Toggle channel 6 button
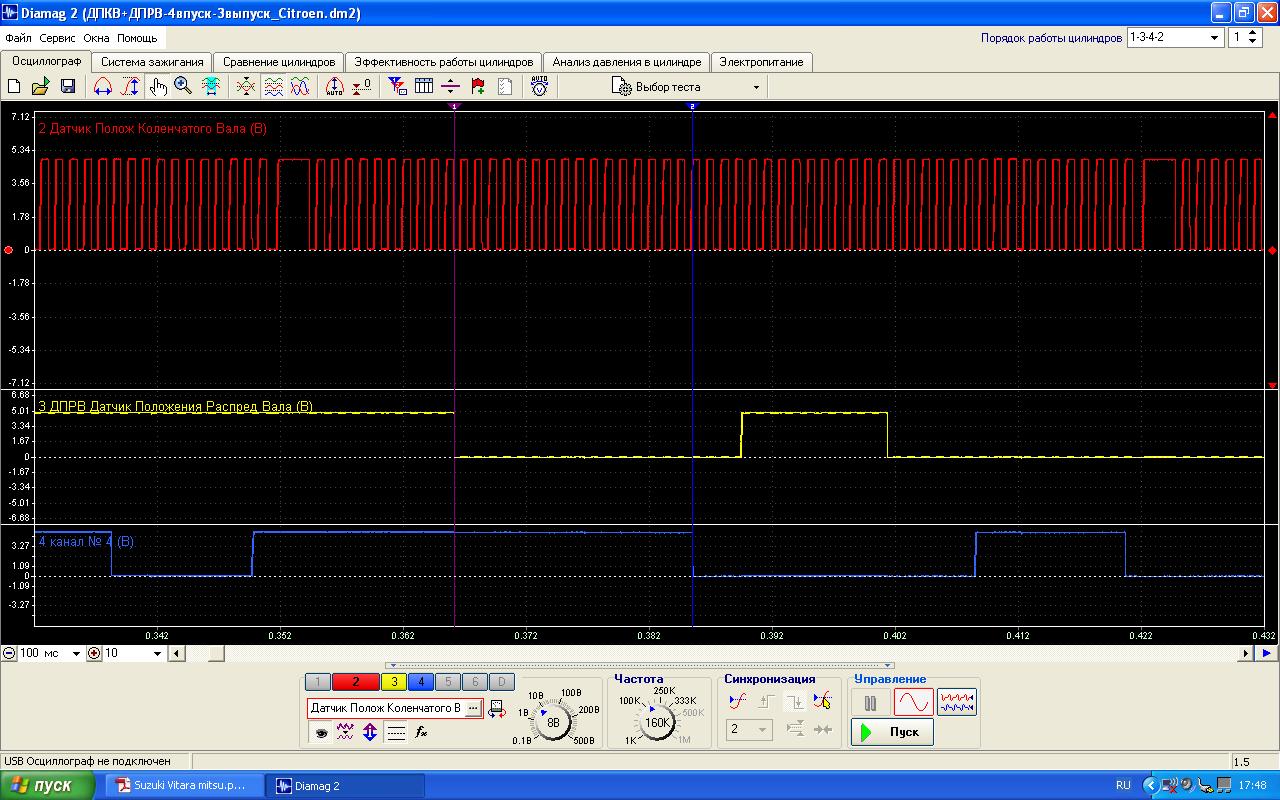1280x800 pixels. [x=475, y=682]
